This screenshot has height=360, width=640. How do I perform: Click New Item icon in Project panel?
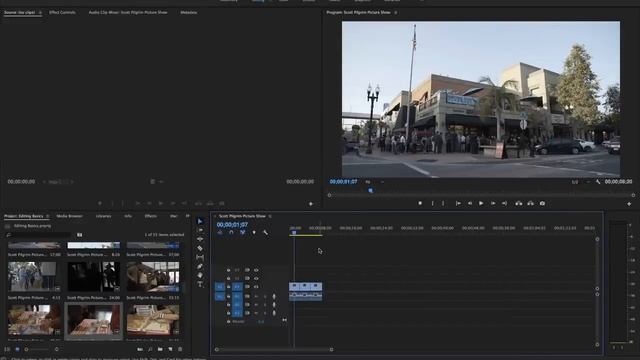pyautogui.click(x=170, y=349)
